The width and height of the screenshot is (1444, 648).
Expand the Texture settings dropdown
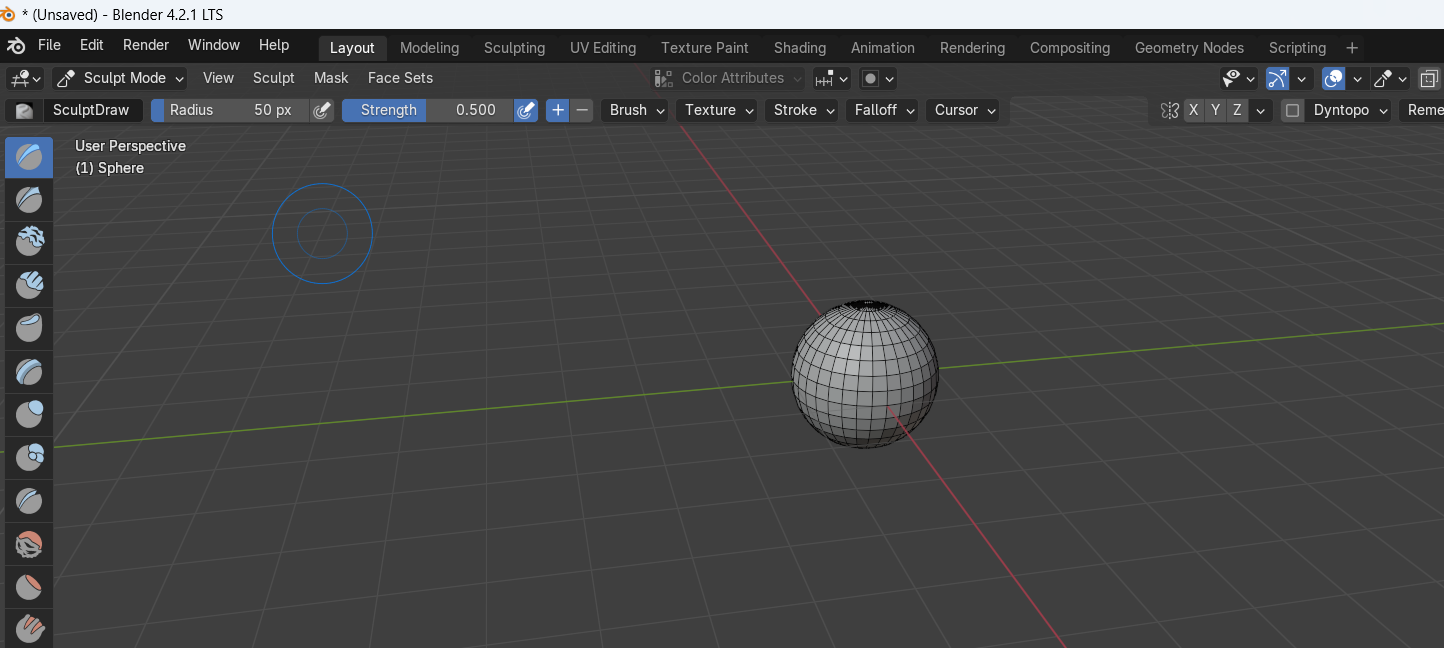pyautogui.click(x=720, y=110)
